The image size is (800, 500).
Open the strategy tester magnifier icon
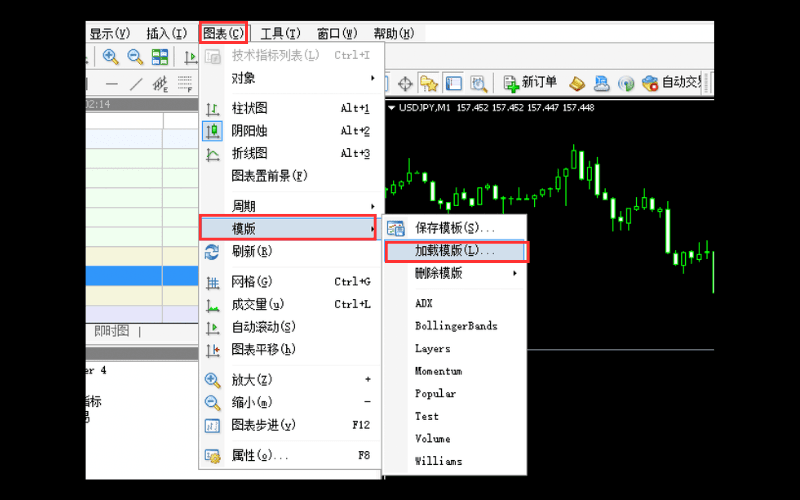coord(479,83)
